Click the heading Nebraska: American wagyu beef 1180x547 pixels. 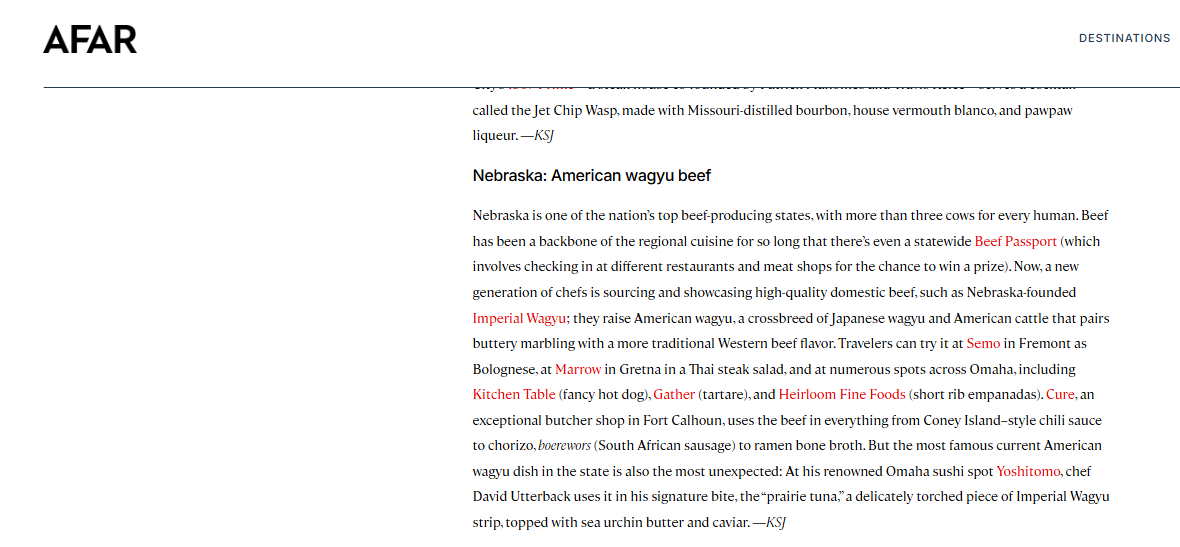pos(592,176)
